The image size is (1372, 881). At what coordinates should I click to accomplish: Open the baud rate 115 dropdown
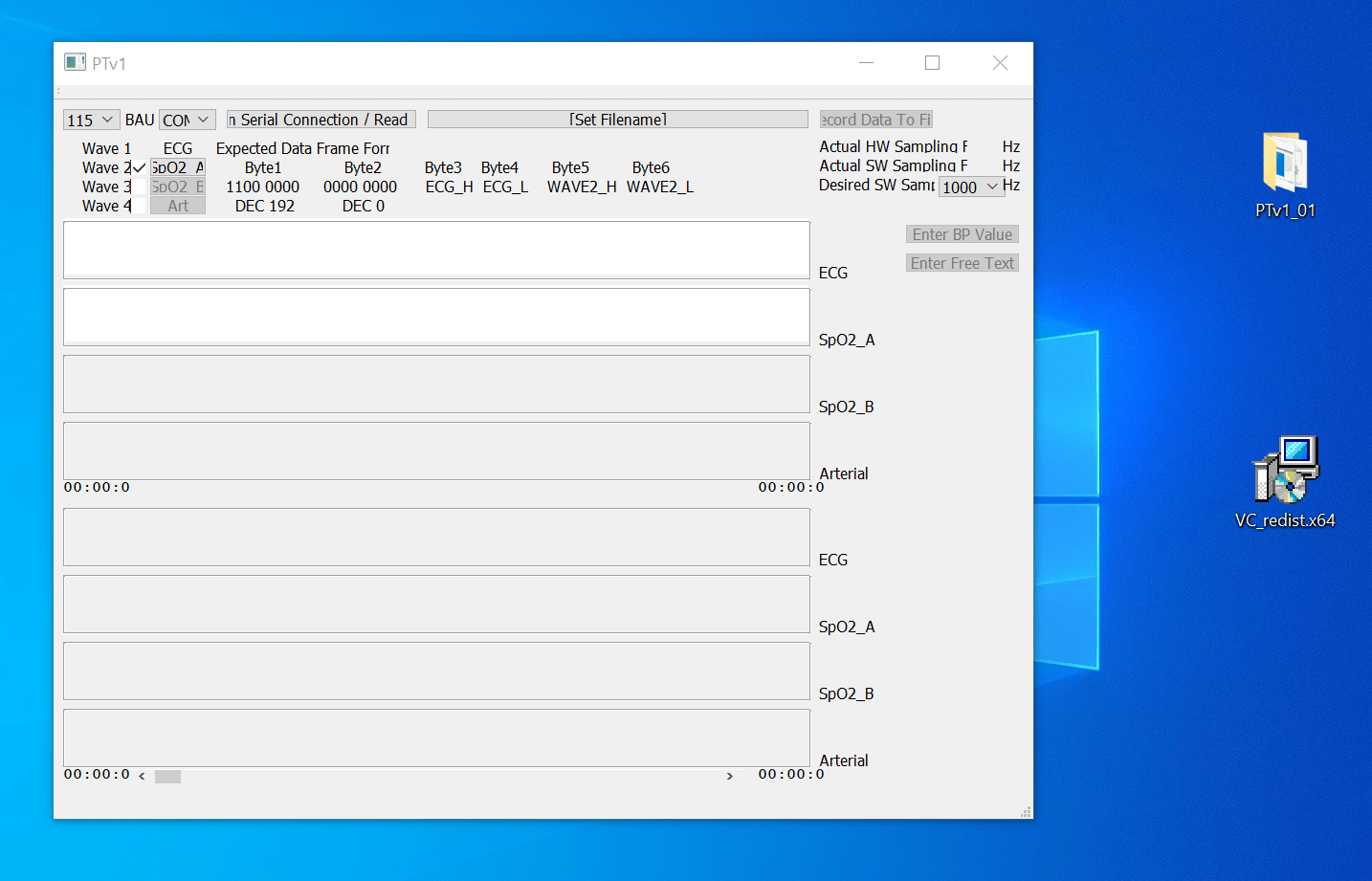(90, 119)
